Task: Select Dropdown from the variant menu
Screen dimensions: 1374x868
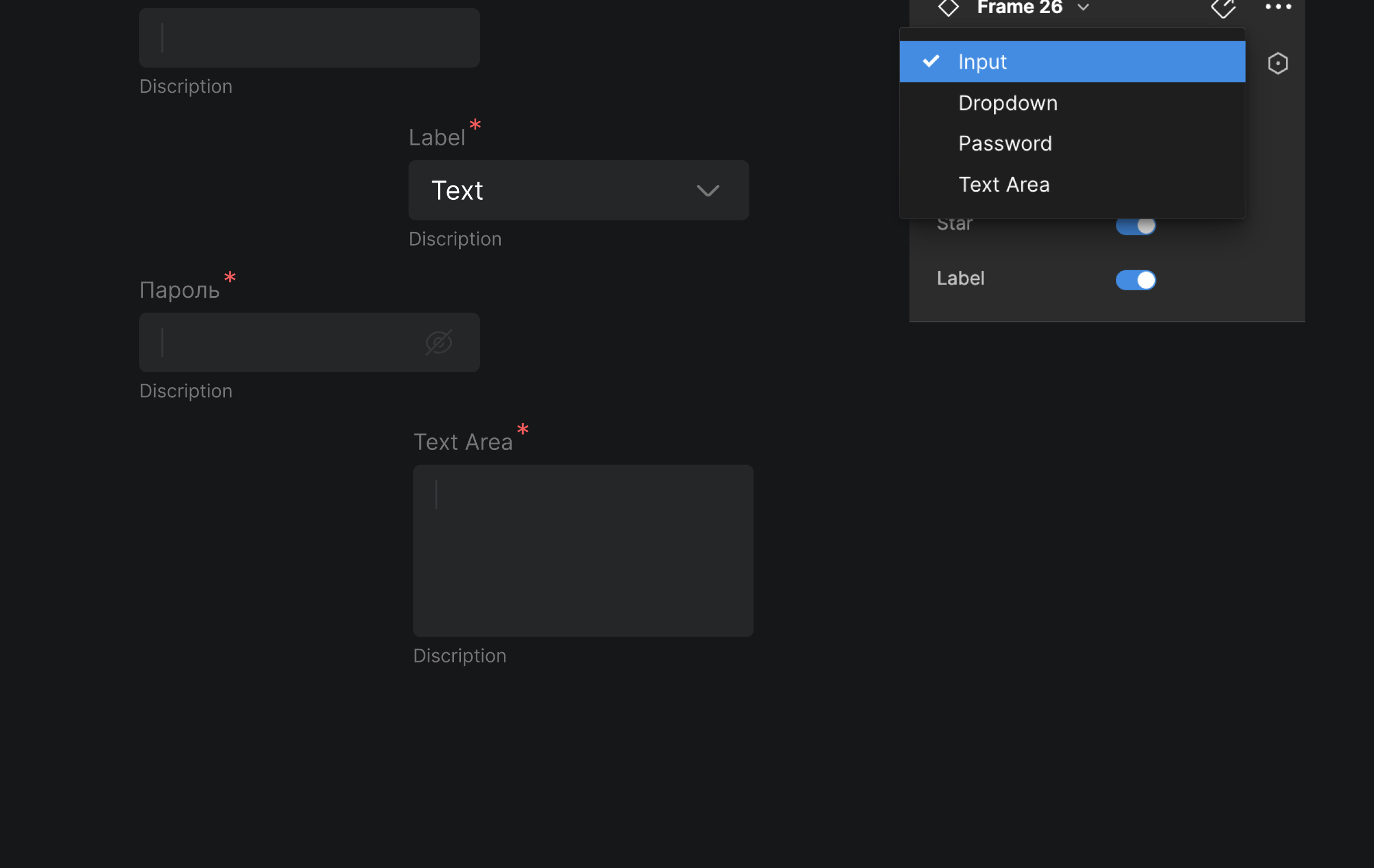Action: click(x=1008, y=103)
